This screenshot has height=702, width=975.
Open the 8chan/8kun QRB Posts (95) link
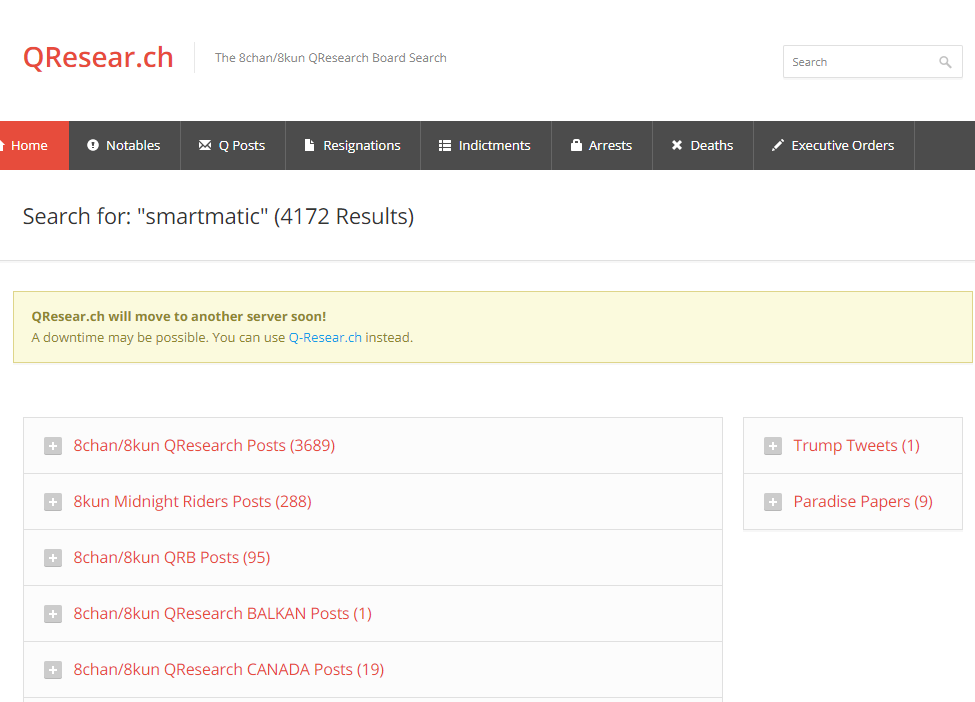[172, 557]
